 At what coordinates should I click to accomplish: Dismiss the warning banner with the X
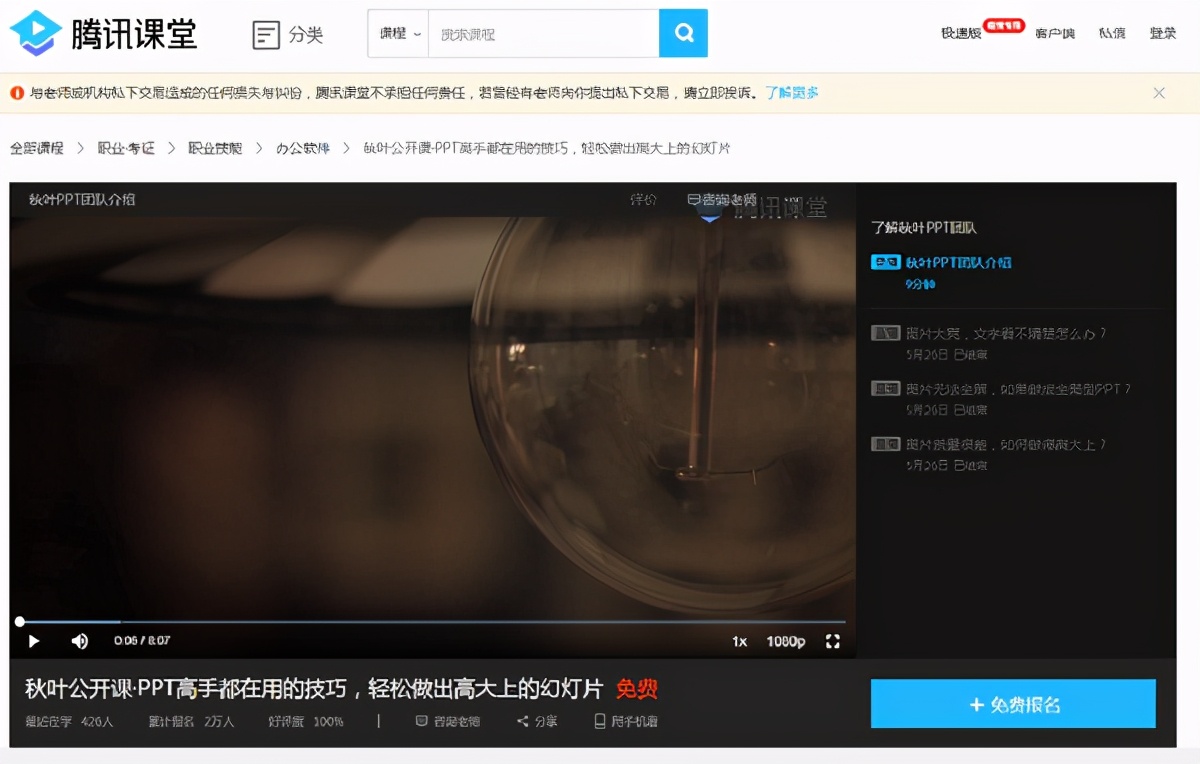[1159, 91]
